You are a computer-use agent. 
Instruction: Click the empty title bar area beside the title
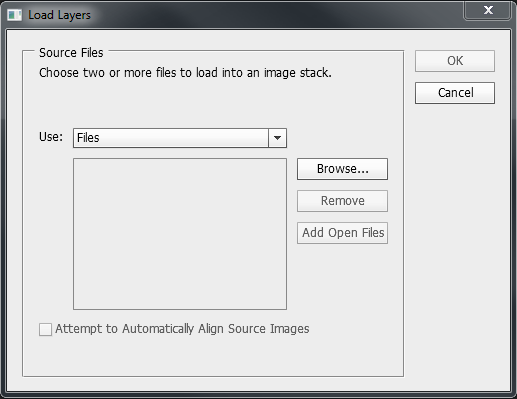coord(277,15)
